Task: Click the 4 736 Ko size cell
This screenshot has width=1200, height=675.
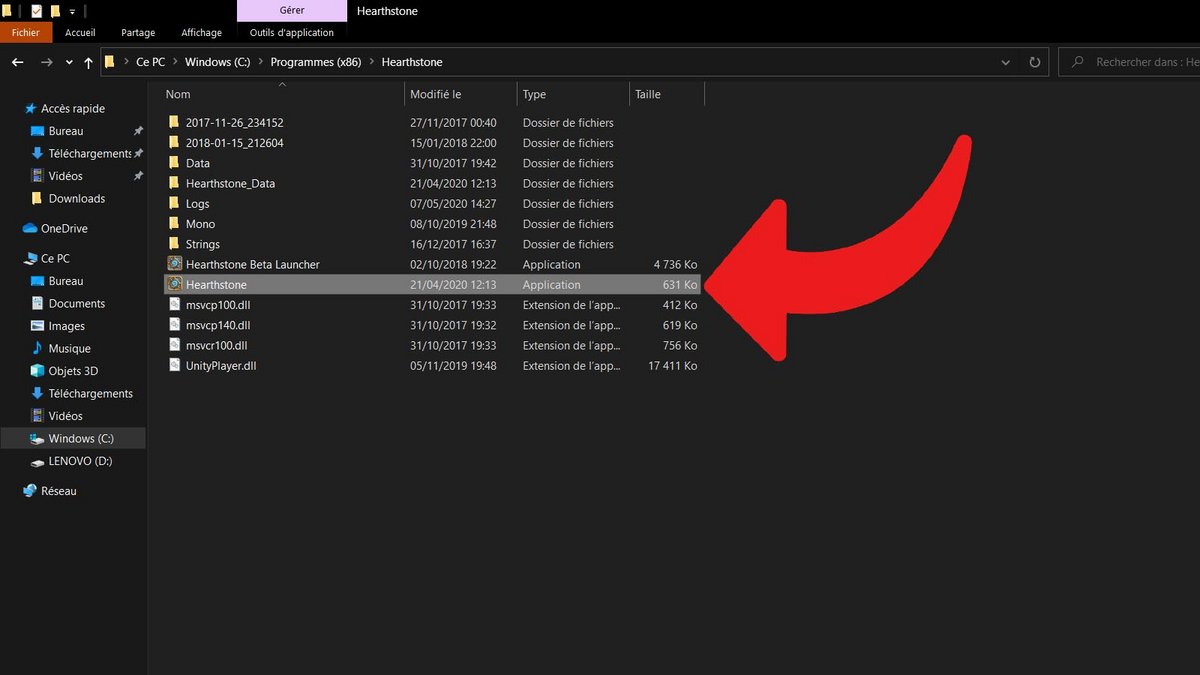Action: pyautogui.click(x=675, y=265)
